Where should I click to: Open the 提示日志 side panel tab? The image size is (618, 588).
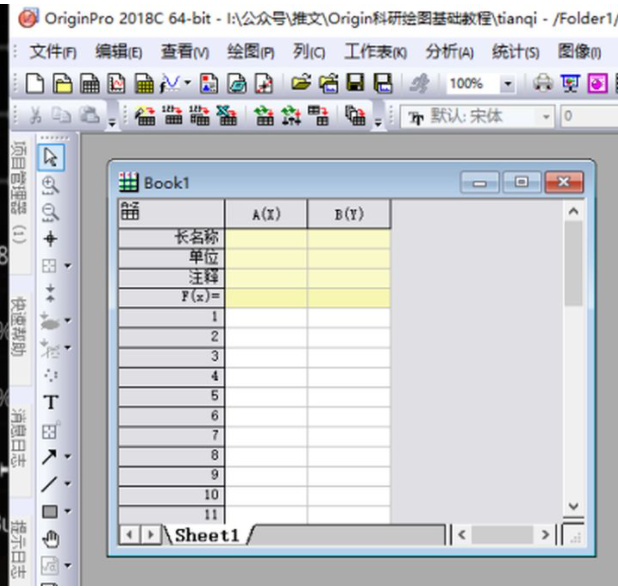point(19,550)
